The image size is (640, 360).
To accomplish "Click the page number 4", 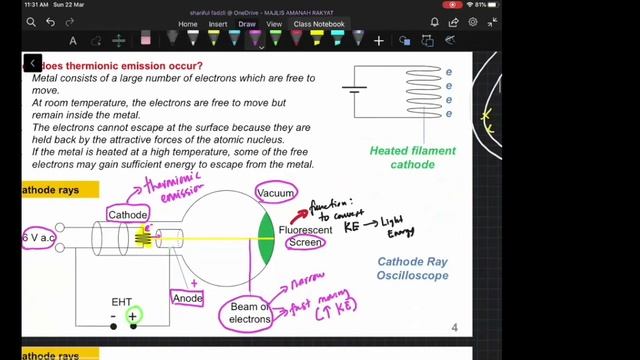I will click(455, 328).
